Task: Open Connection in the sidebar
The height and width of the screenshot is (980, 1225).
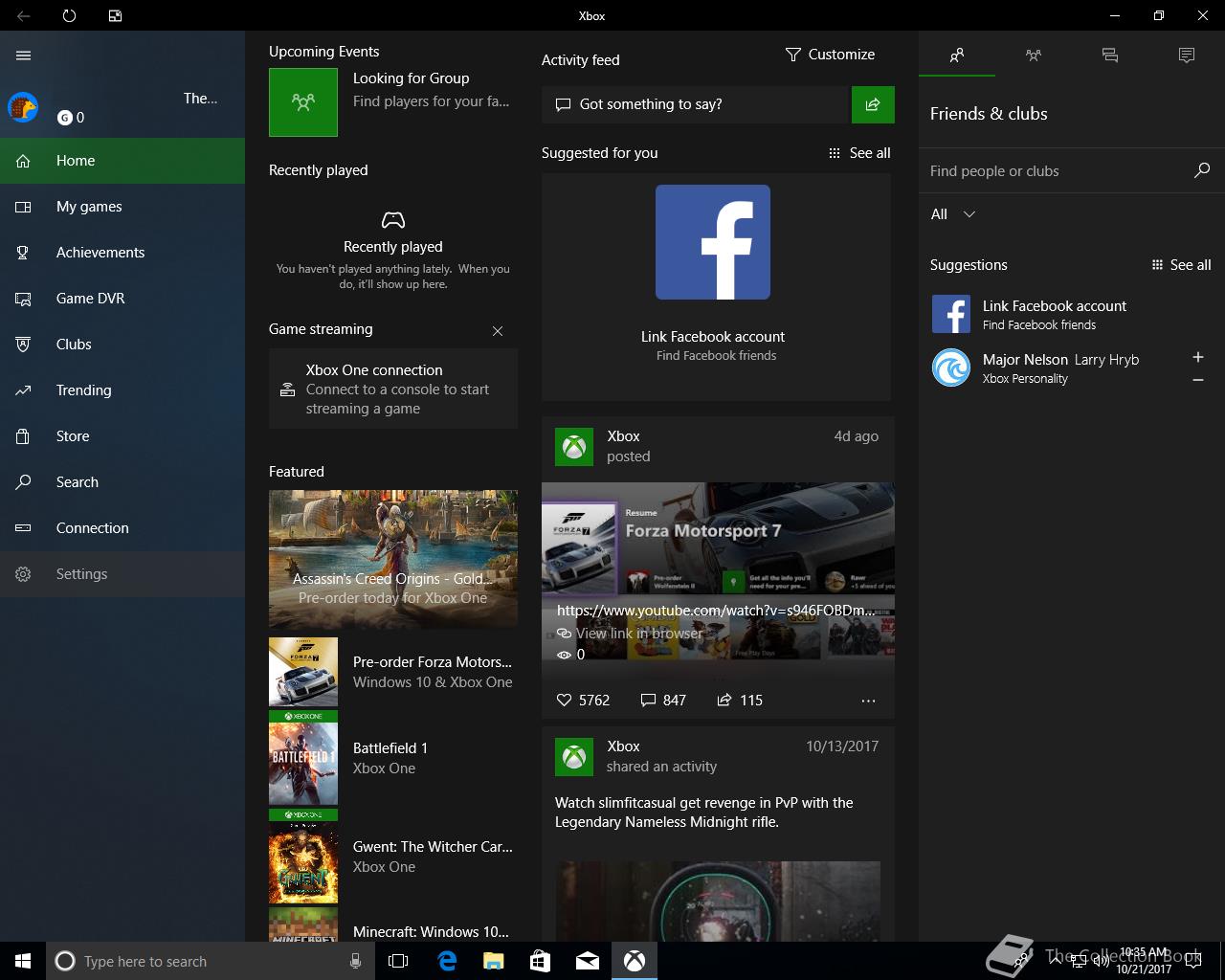Action: [122, 528]
